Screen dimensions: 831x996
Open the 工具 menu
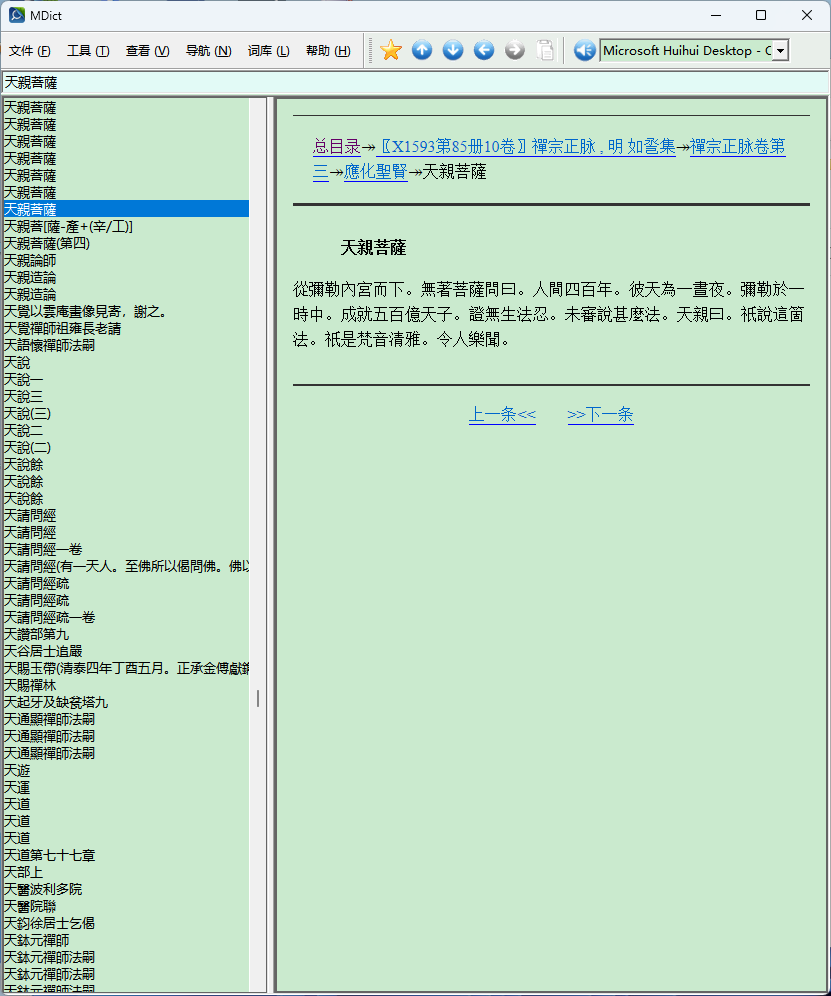pos(88,50)
